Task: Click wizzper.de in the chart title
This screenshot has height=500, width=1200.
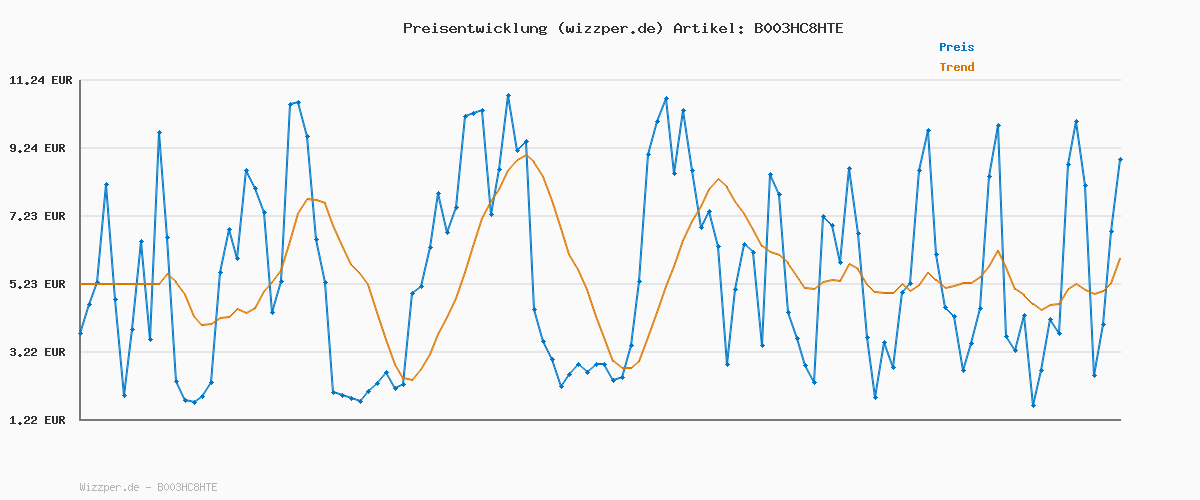Action: tap(610, 28)
